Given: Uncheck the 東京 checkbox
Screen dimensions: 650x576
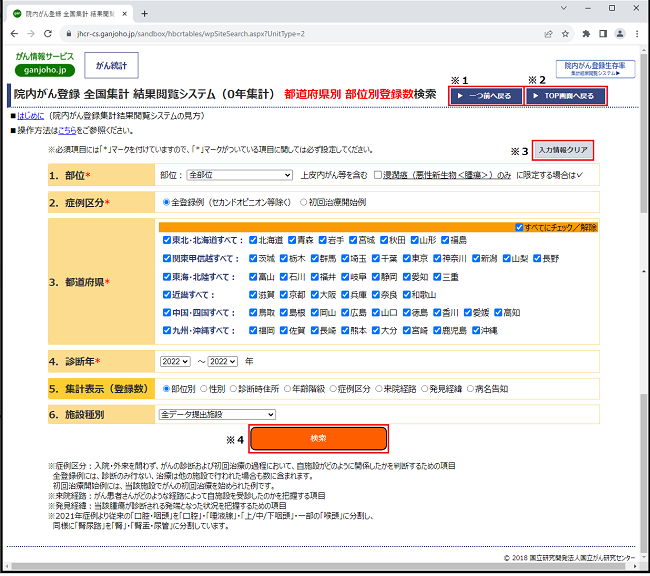Looking at the screenshot, I should (407, 259).
